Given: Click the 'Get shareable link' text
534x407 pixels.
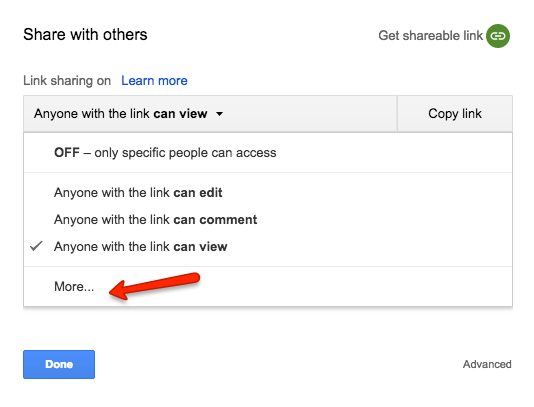Looking at the screenshot, I should pyautogui.click(x=430, y=35).
